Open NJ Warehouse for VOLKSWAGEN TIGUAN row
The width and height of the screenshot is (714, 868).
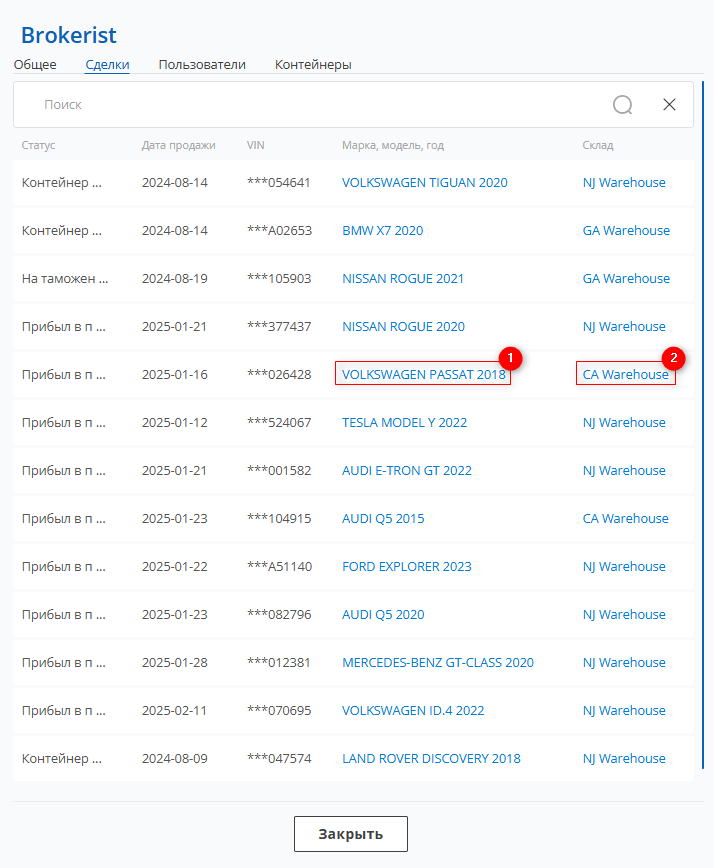624,183
